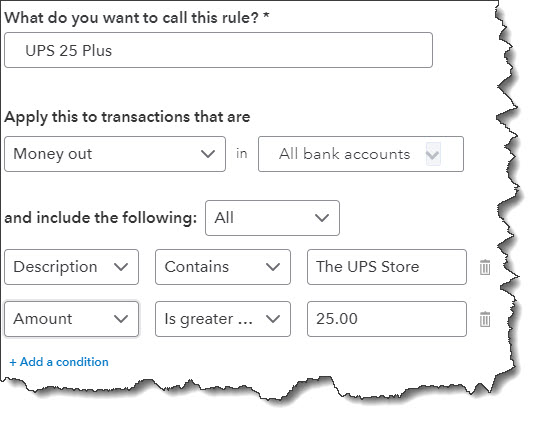Open the Amount condition field dropdown
This screenshot has height=422, width=542.
click(x=72, y=319)
